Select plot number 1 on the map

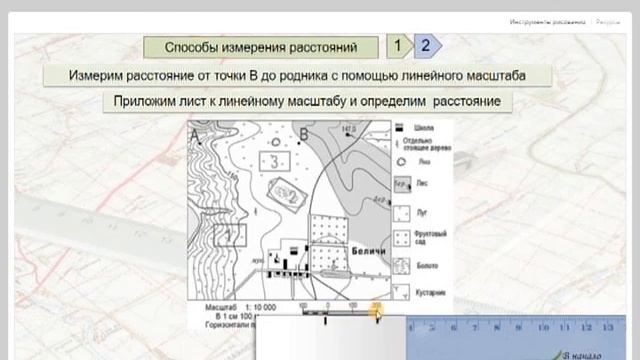pos(230,235)
